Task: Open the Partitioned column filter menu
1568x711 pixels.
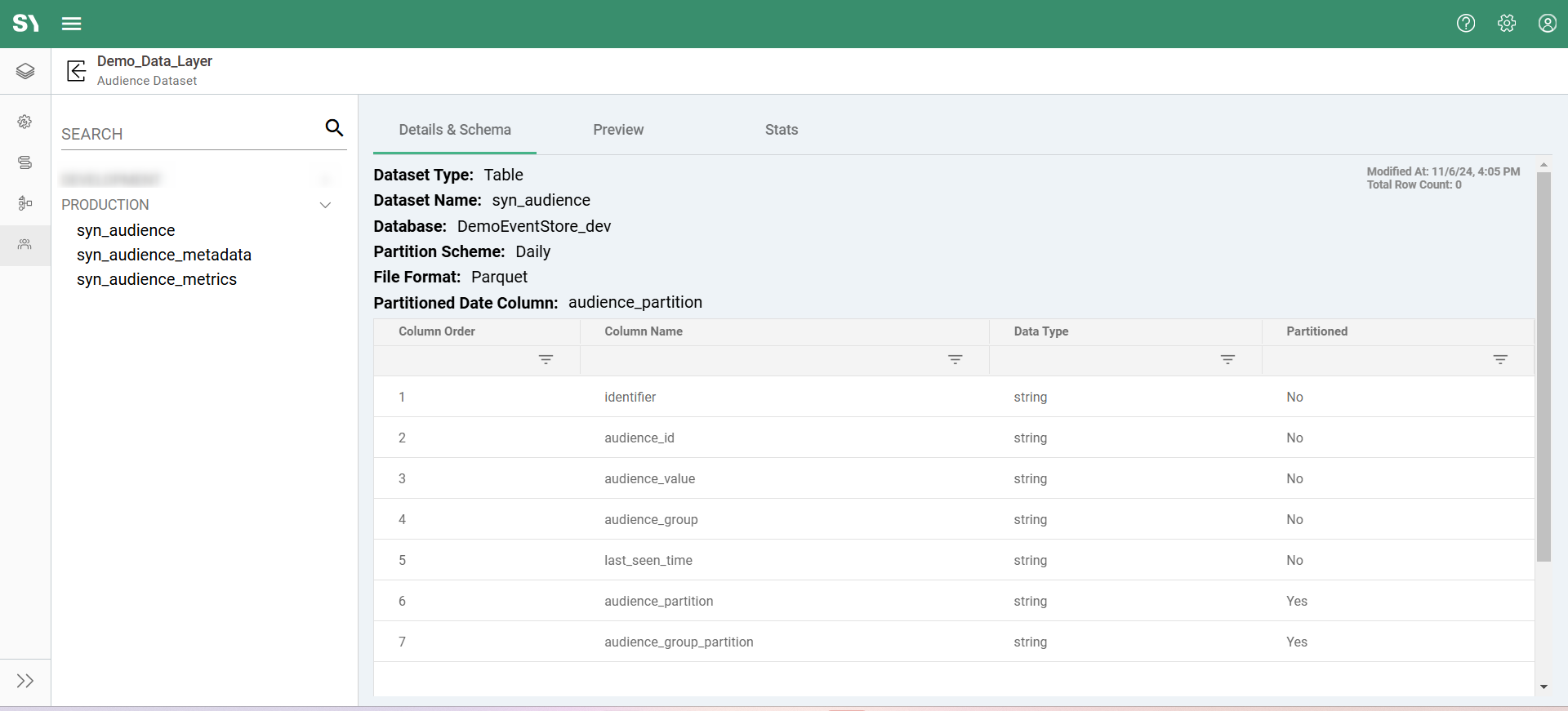Action: click(x=1499, y=360)
